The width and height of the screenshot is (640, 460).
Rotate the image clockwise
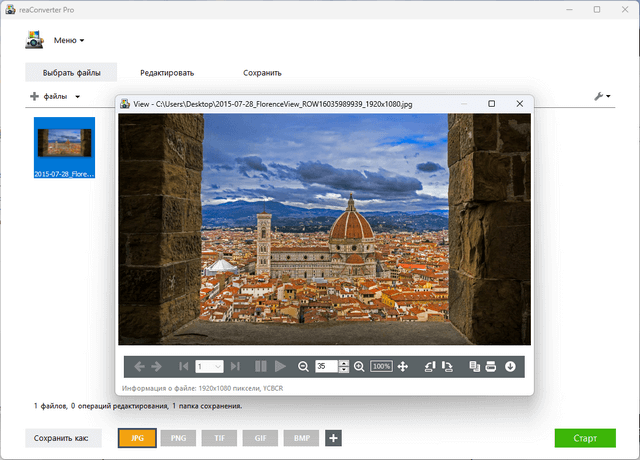[x=446, y=367]
